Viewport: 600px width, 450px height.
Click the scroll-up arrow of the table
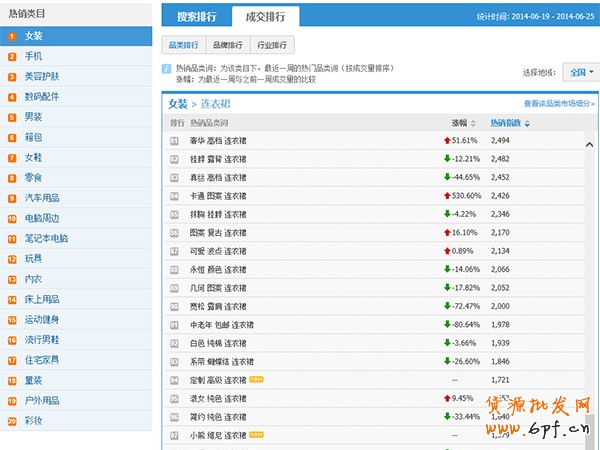[x=590, y=144]
